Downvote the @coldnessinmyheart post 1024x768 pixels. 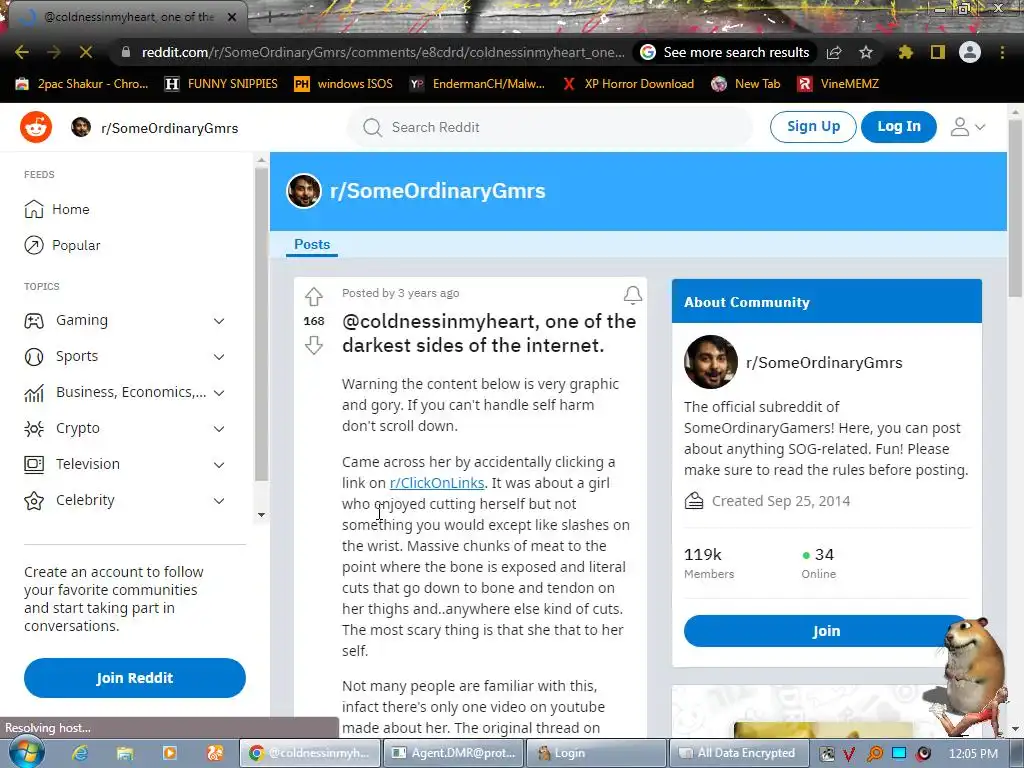point(313,345)
